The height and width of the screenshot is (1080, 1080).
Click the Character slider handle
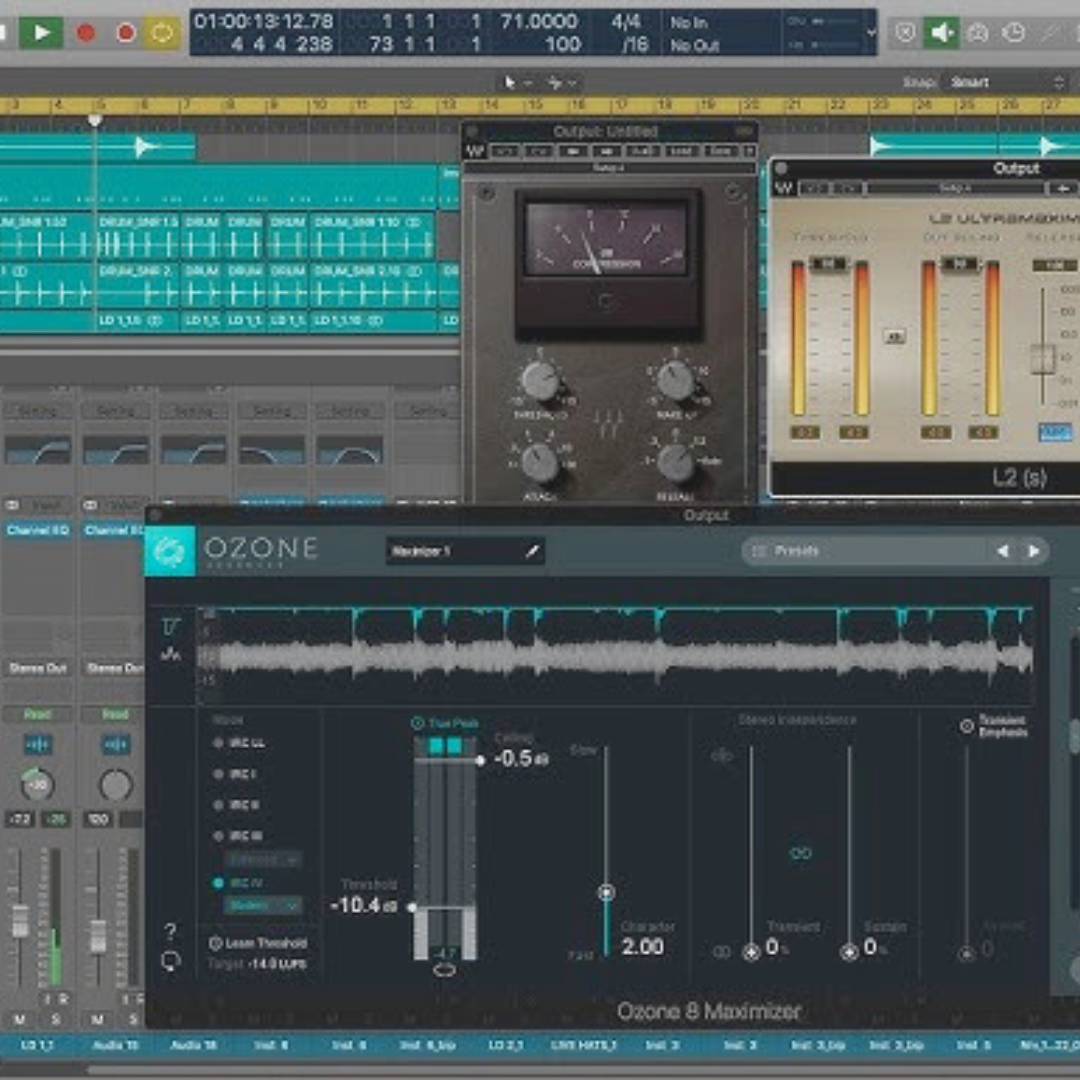click(606, 892)
